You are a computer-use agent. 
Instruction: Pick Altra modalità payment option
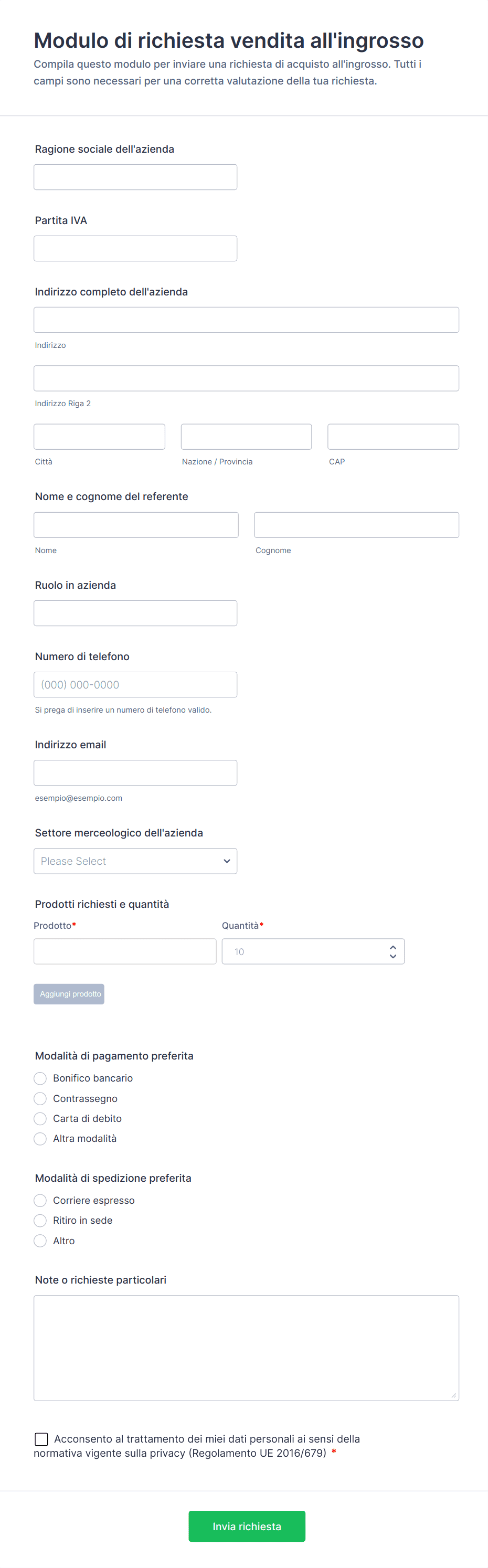click(x=40, y=1138)
